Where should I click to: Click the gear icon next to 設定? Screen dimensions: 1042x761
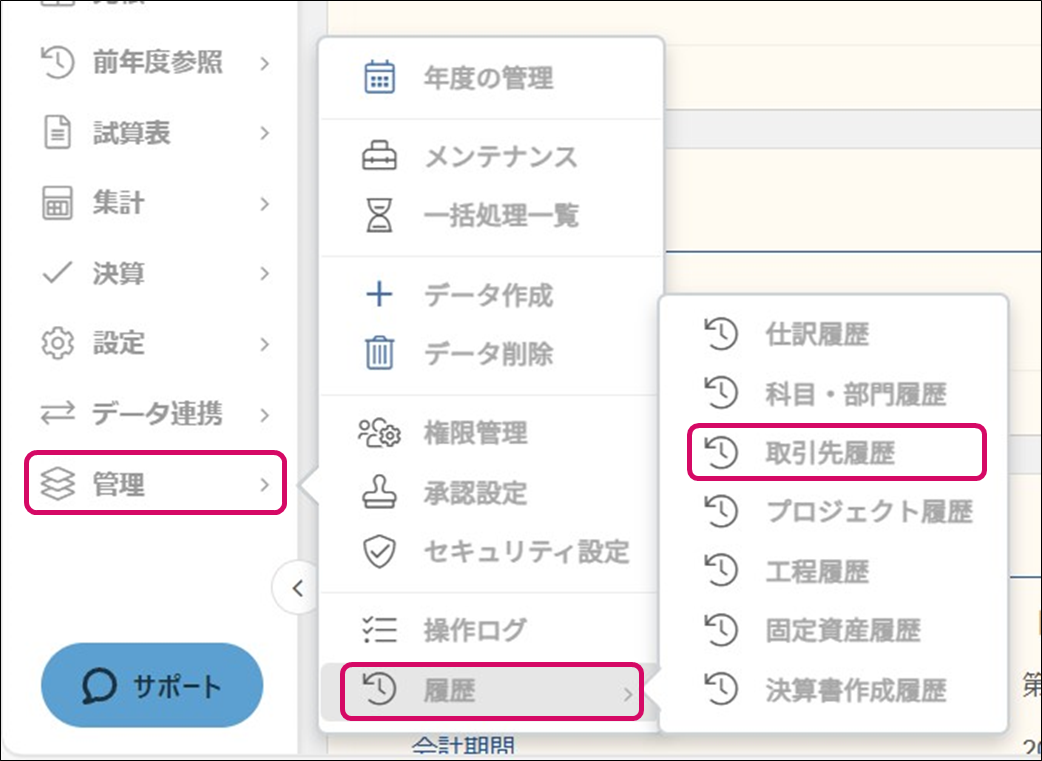pyautogui.click(x=57, y=344)
